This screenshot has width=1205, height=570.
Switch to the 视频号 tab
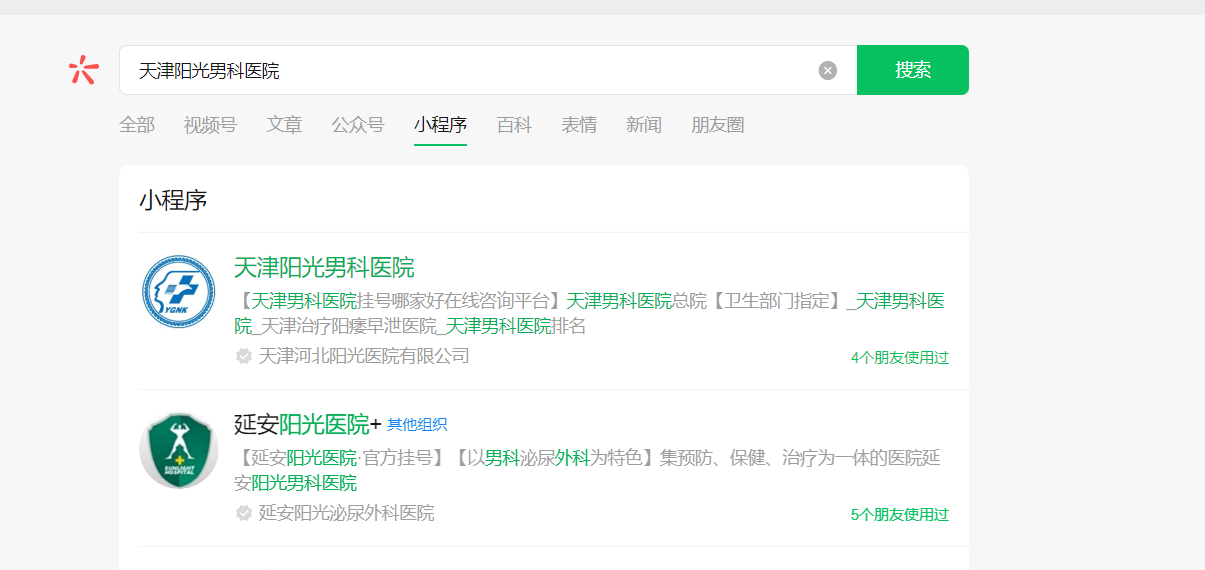click(x=210, y=125)
